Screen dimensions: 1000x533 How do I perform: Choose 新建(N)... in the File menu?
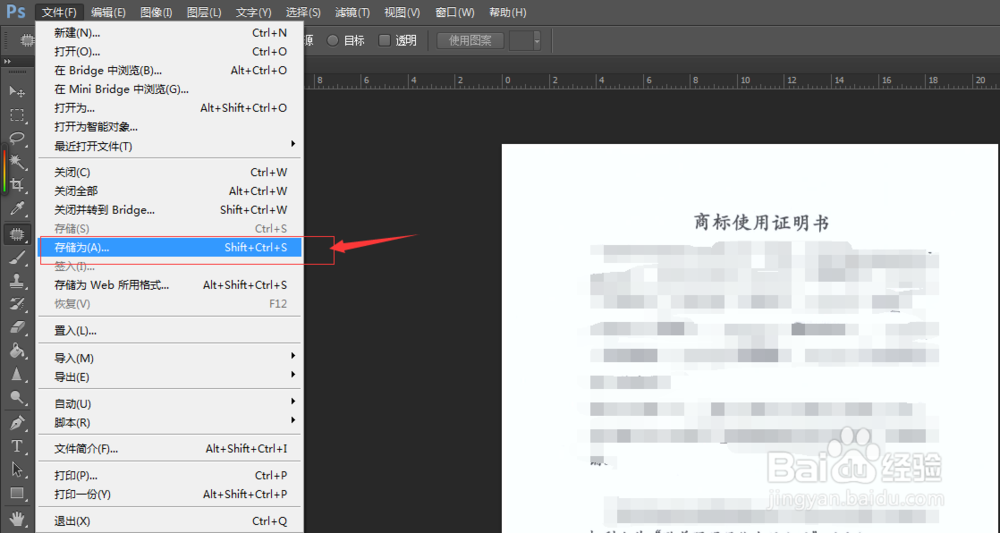coord(170,33)
